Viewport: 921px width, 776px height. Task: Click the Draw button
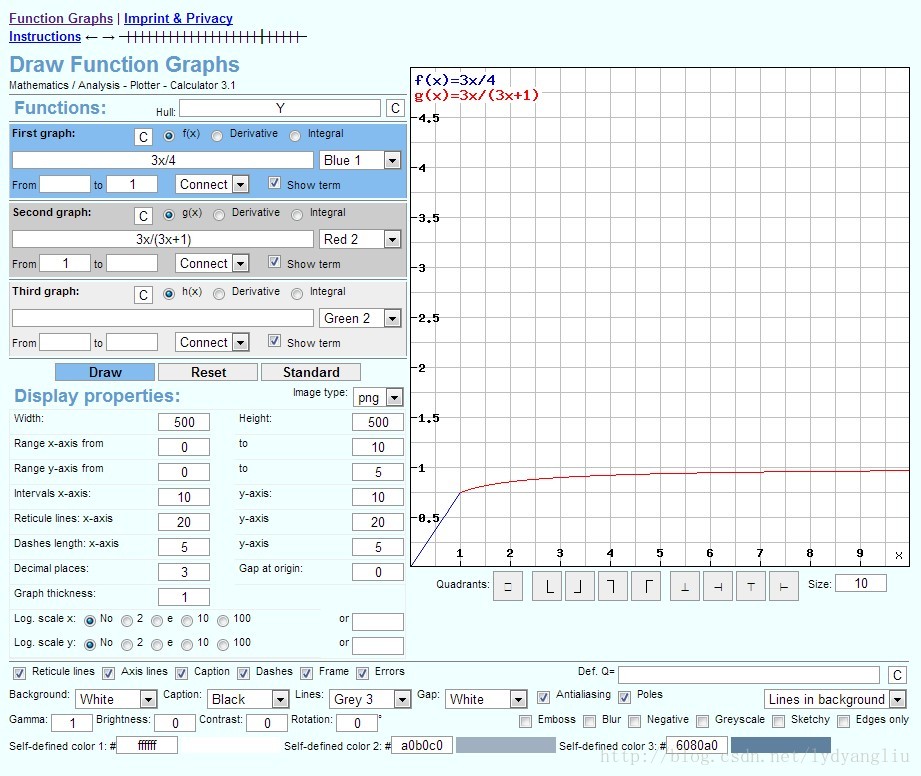tap(105, 372)
